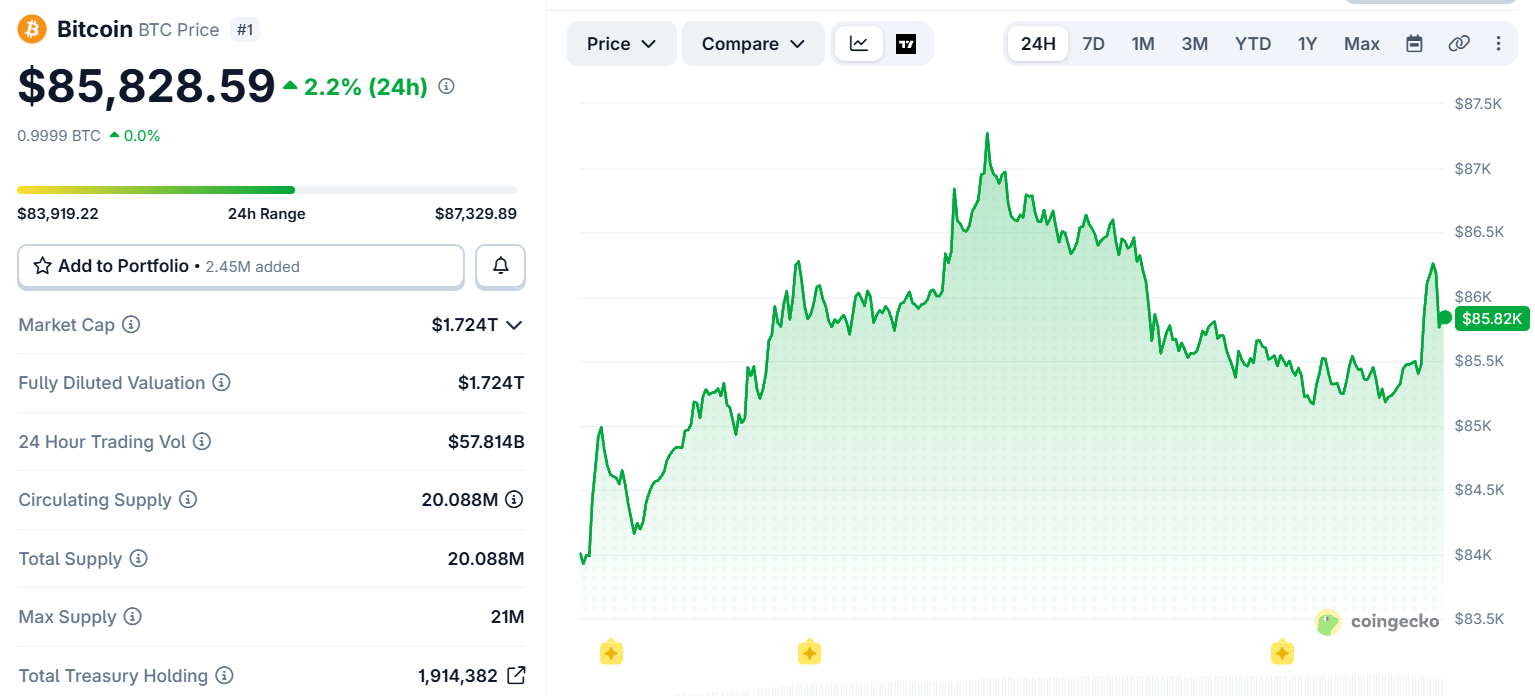
Task: Click the #1 rank badge
Action: (244, 30)
